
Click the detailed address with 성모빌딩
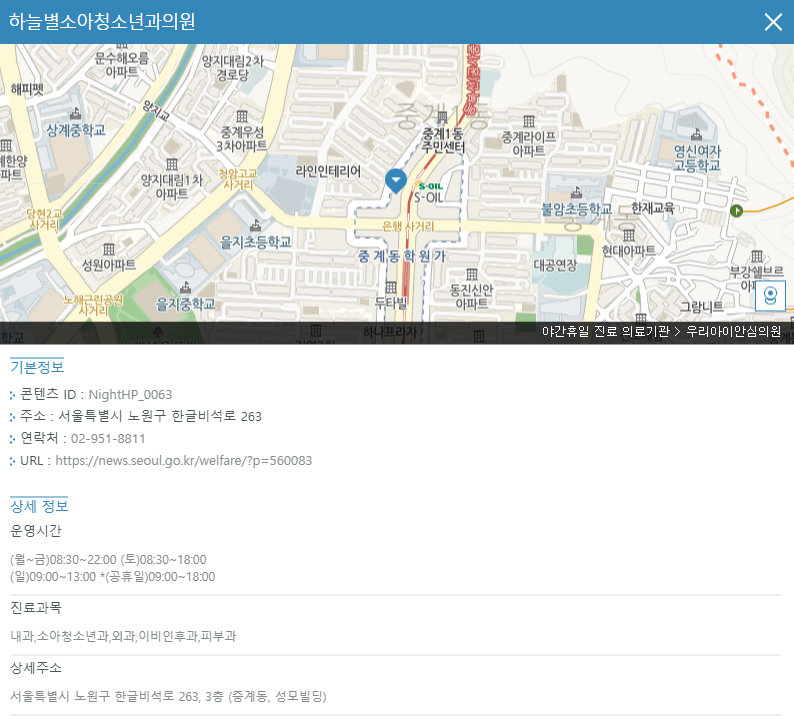tap(168, 696)
